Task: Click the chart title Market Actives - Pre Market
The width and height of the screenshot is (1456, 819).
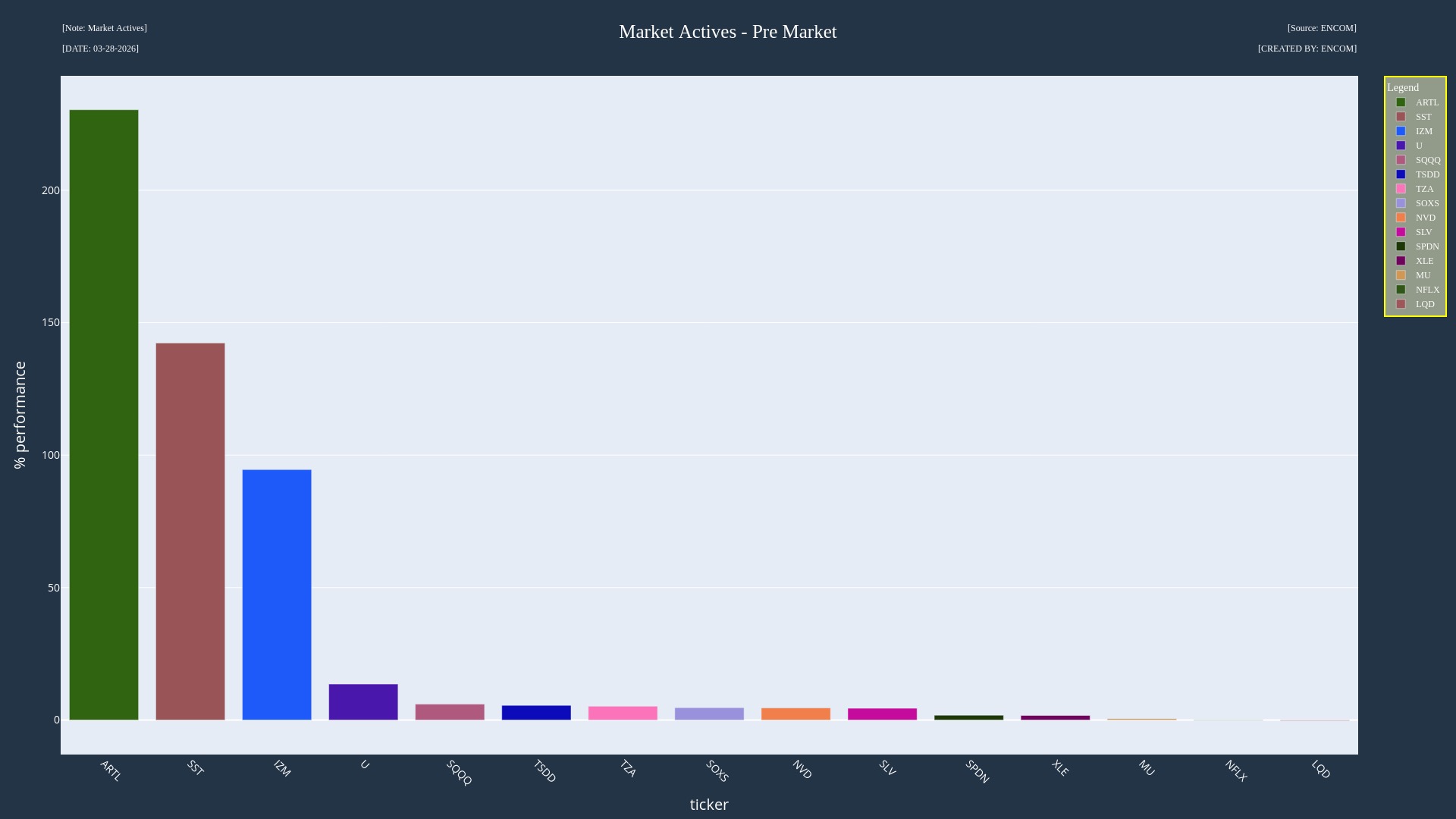Action: click(727, 32)
